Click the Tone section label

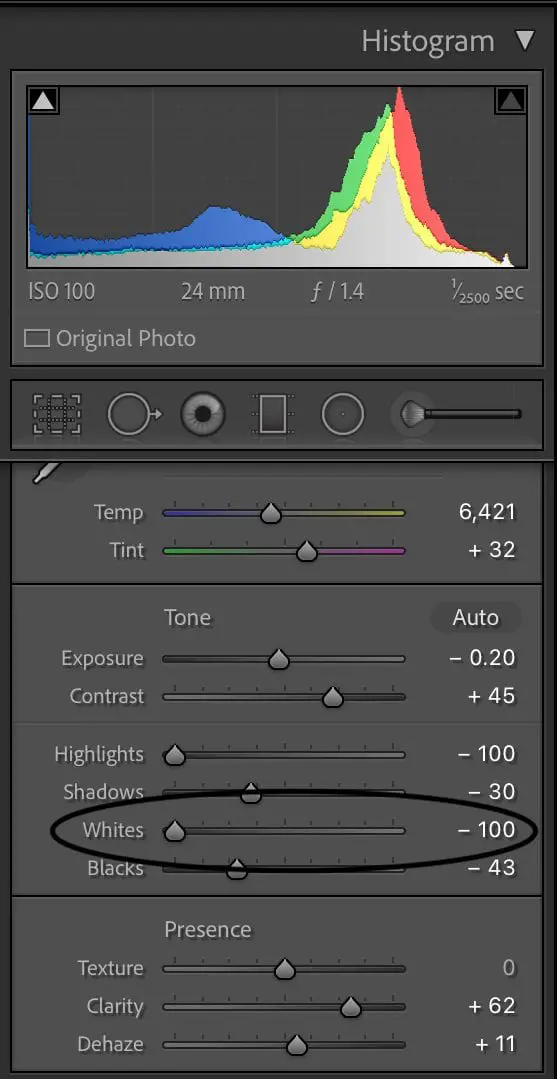pyautogui.click(x=187, y=617)
